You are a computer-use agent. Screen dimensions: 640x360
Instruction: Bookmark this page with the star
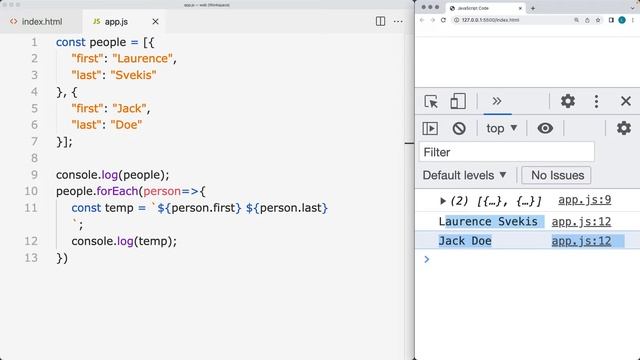tap(598, 20)
